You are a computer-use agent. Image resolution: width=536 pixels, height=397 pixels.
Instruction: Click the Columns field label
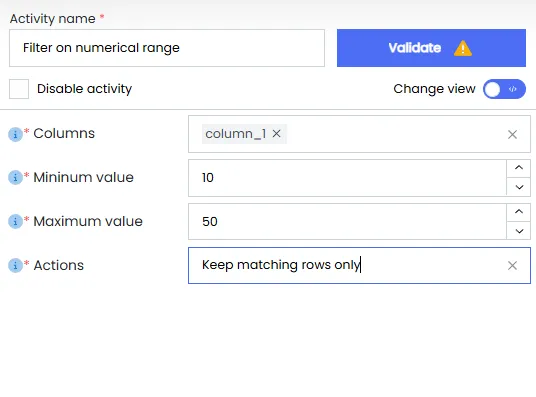(64, 133)
